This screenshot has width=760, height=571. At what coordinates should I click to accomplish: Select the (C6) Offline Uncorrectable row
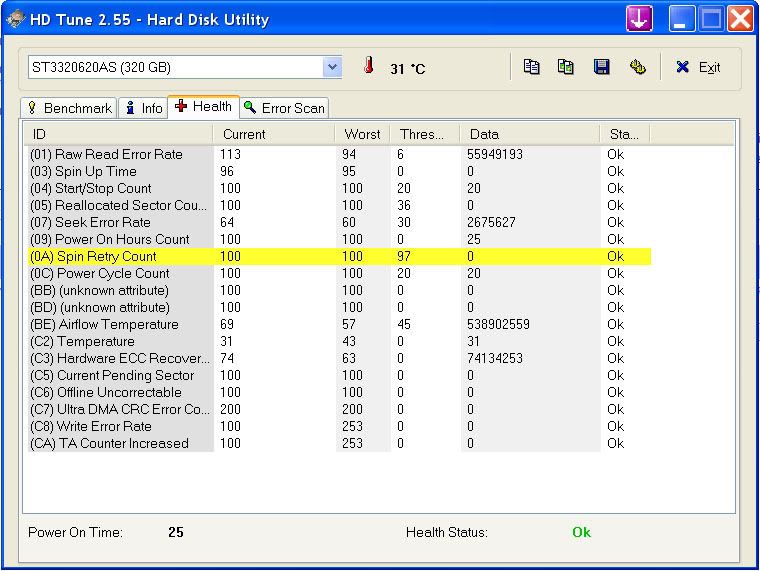(x=339, y=392)
